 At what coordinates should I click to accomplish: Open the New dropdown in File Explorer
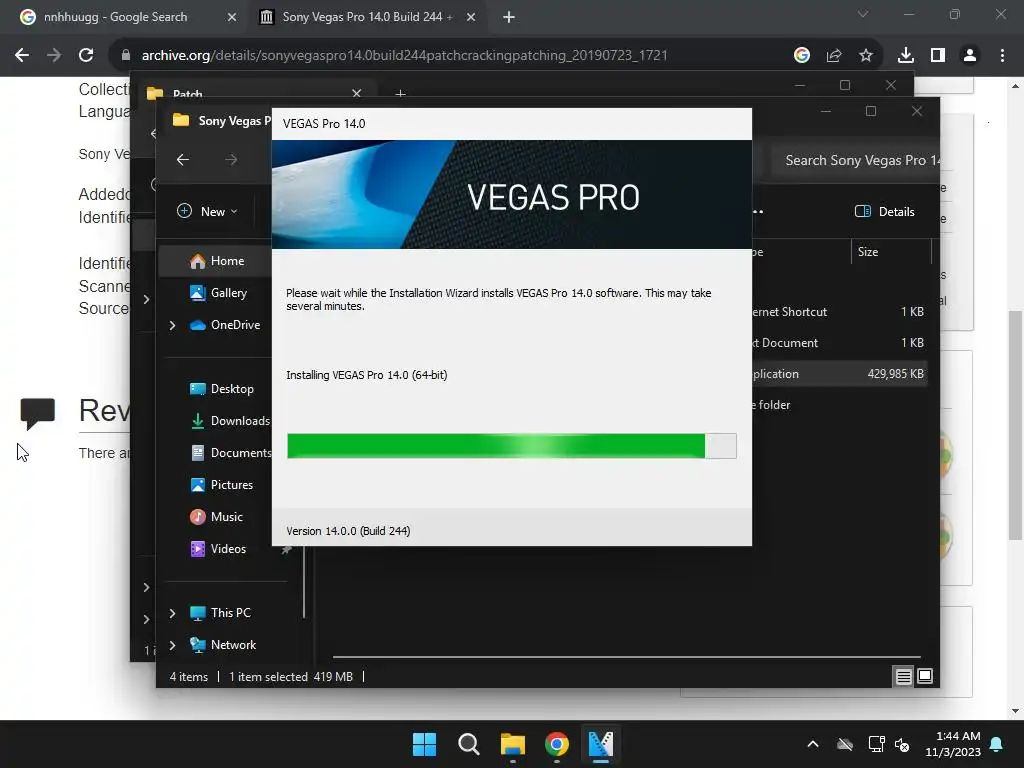click(208, 211)
